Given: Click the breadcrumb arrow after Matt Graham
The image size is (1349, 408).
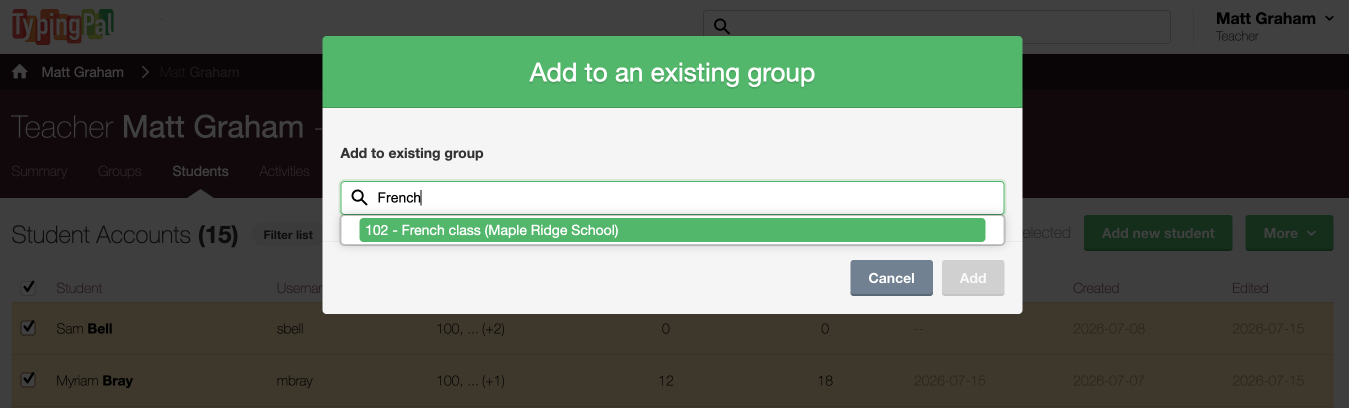Looking at the screenshot, I should coord(144,72).
